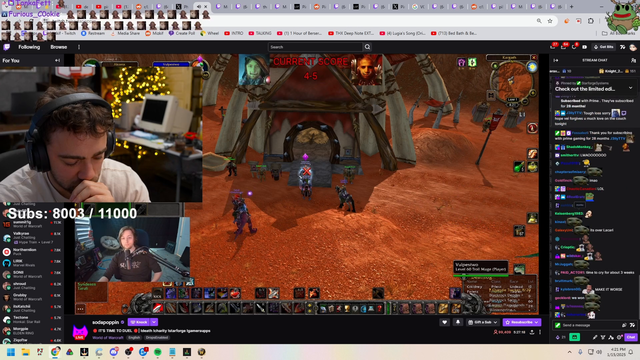640x360 pixels.
Task: Open the taskbar clock and date
Action: tap(616, 352)
